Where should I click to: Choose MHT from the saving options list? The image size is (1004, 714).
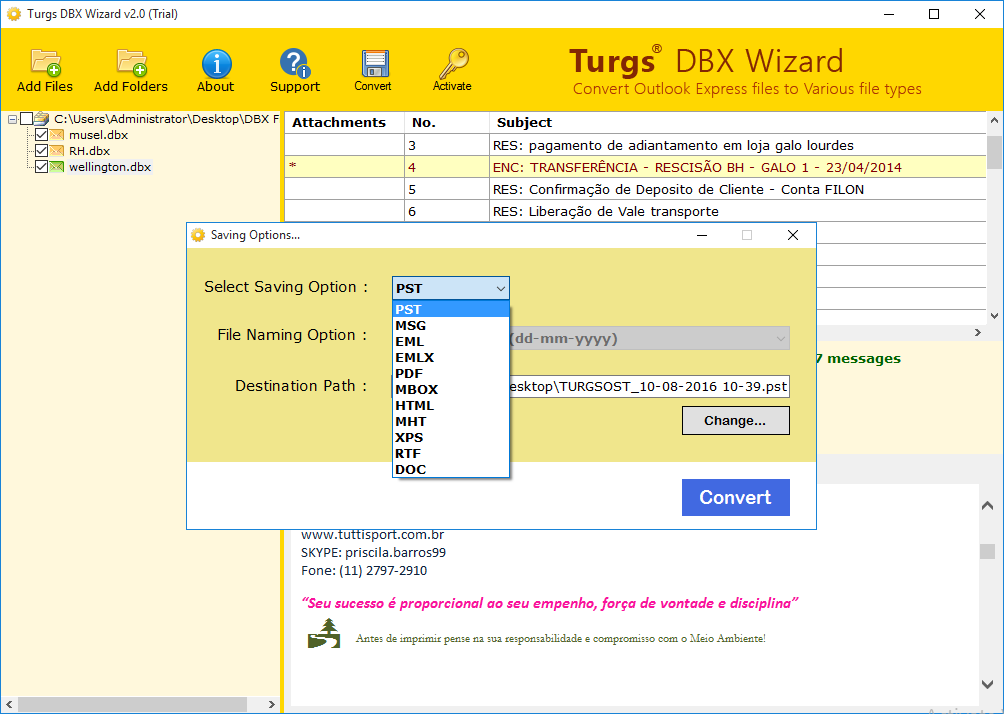pyautogui.click(x=451, y=421)
